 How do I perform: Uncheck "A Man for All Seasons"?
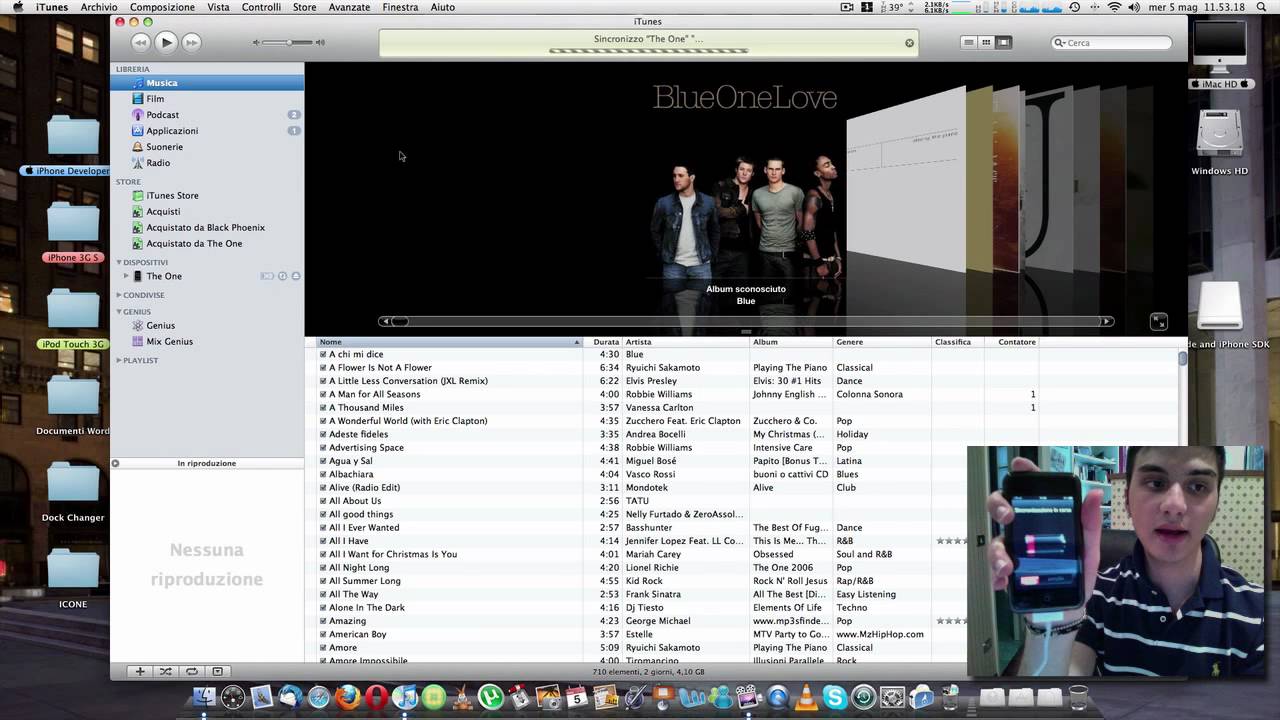323,394
